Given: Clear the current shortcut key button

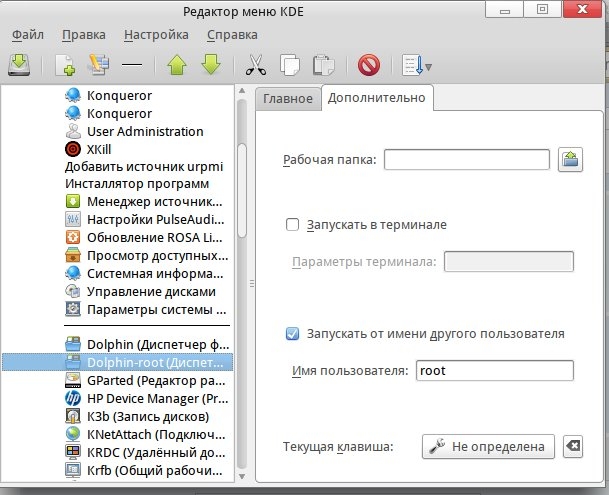Looking at the screenshot, I should (573, 446).
